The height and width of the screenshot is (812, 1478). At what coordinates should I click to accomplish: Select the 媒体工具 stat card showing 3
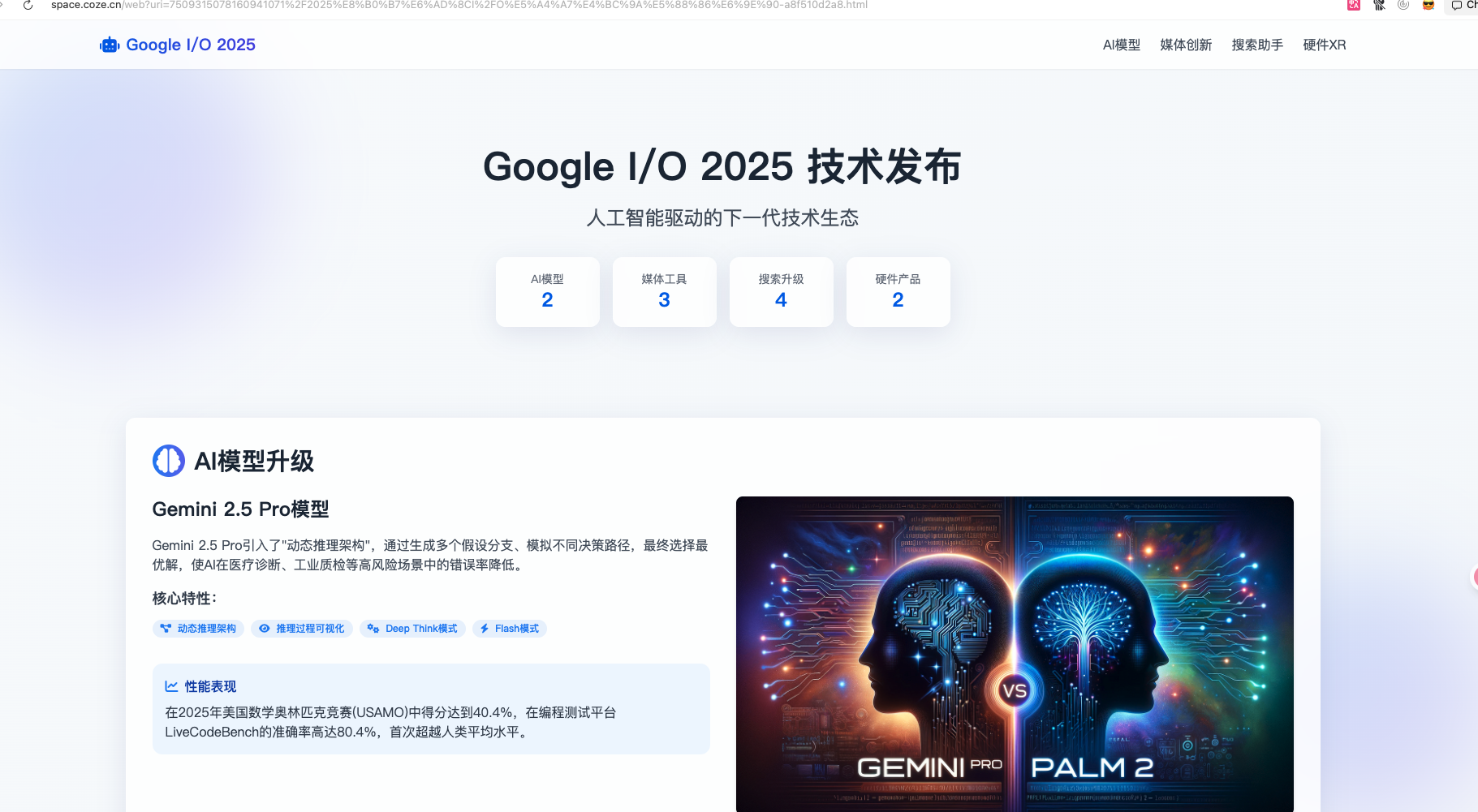click(x=665, y=292)
